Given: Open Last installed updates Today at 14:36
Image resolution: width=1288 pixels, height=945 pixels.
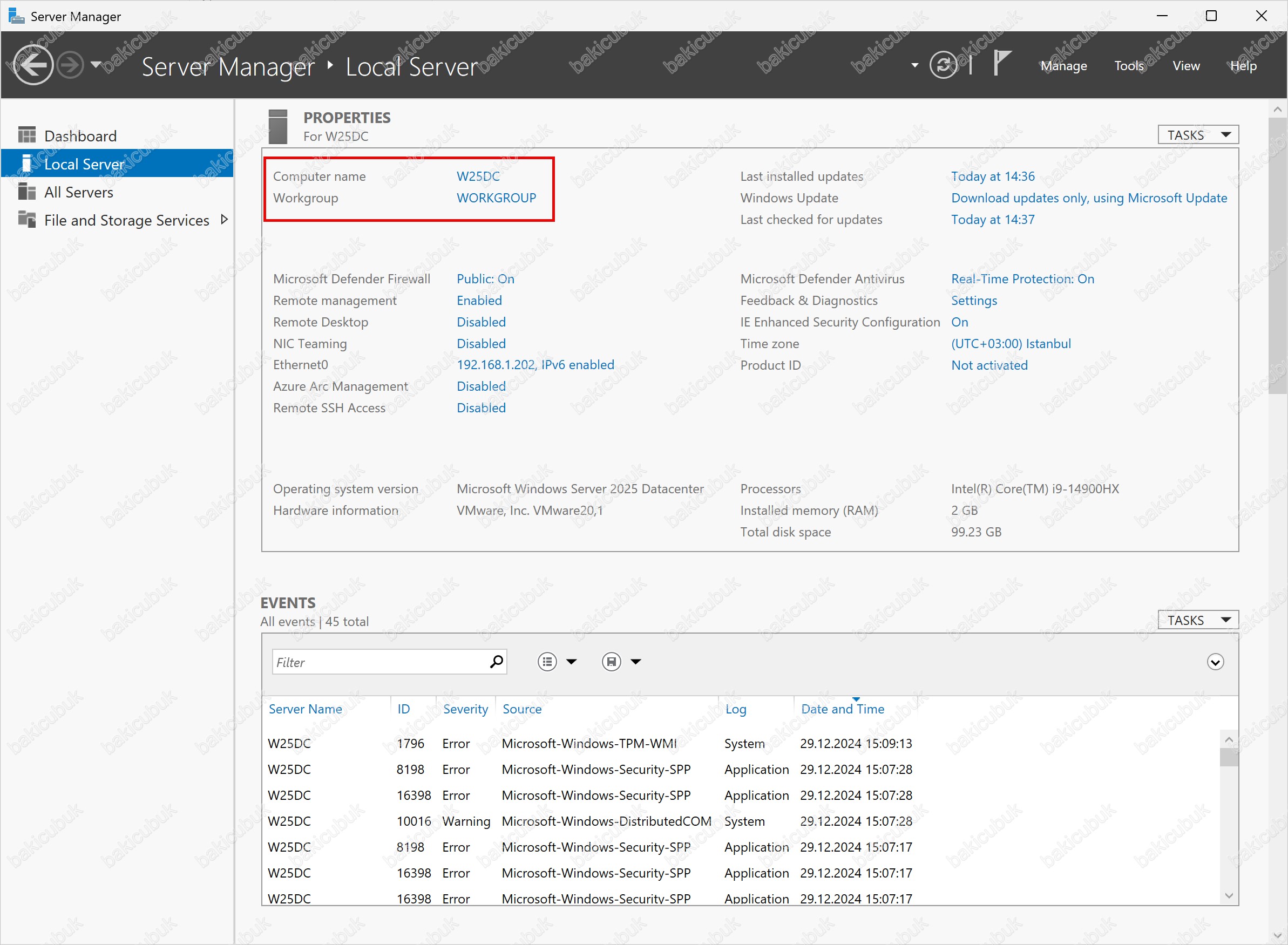Looking at the screenshot, I should [x=993, y=176].
